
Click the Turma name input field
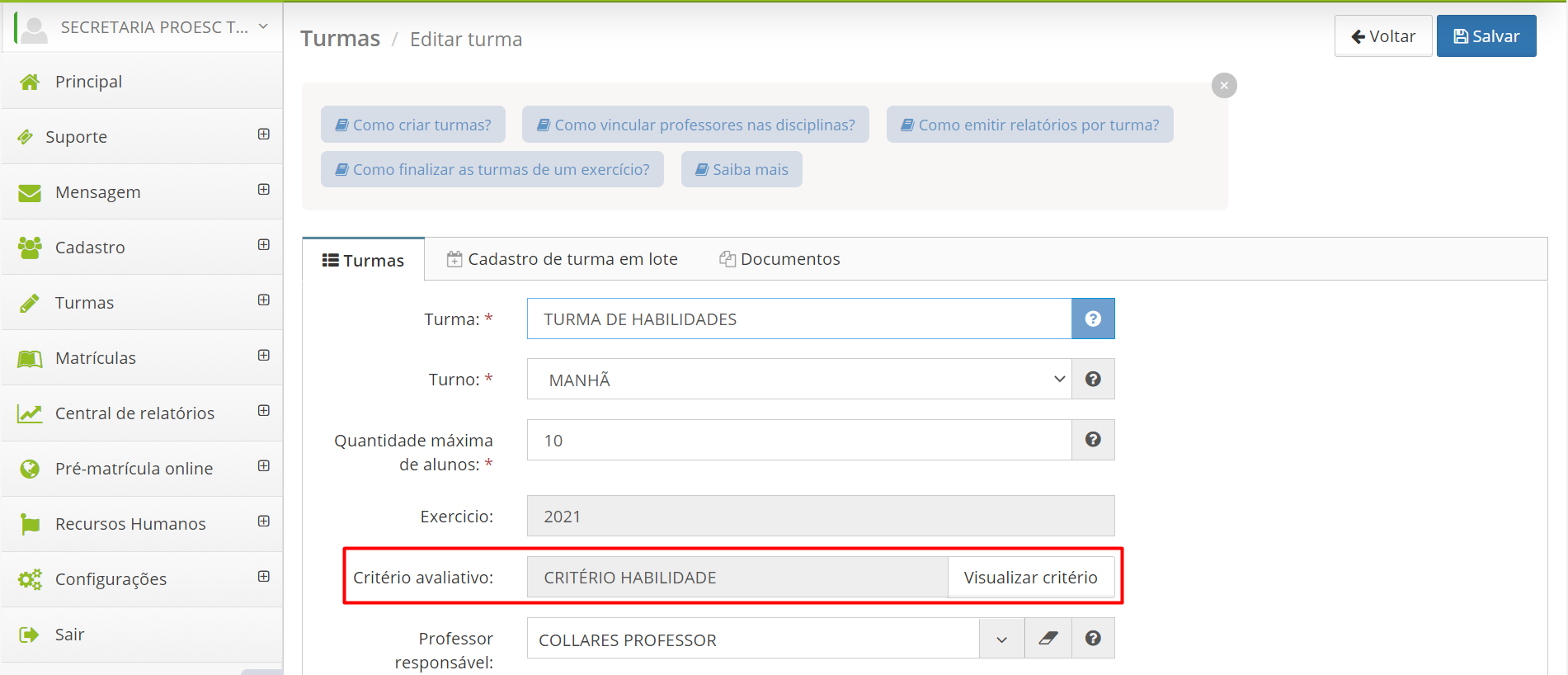798,319
